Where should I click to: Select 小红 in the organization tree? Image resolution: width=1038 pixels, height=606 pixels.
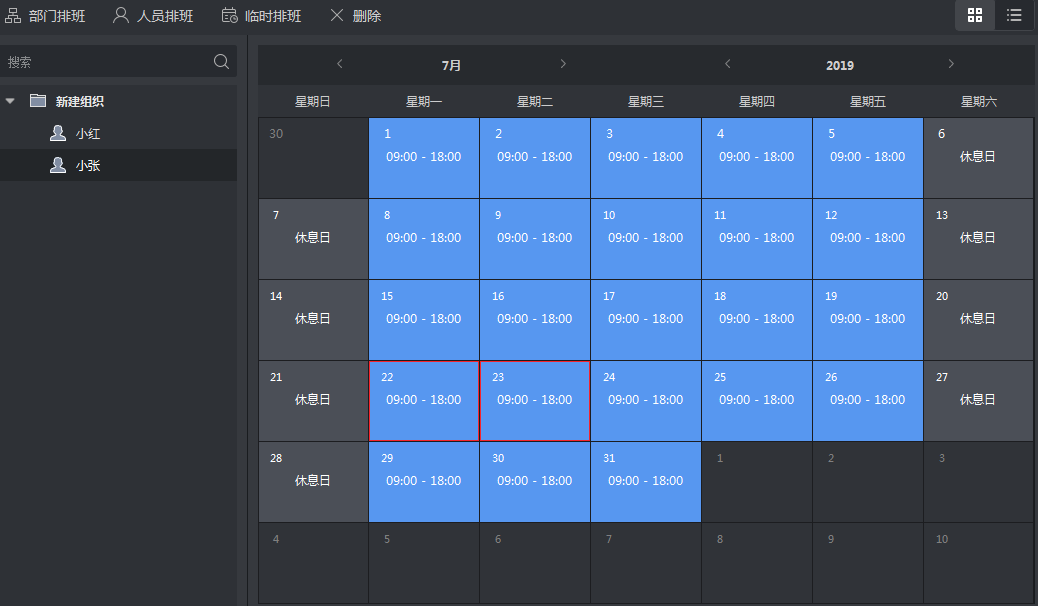(x=88, y=134)
